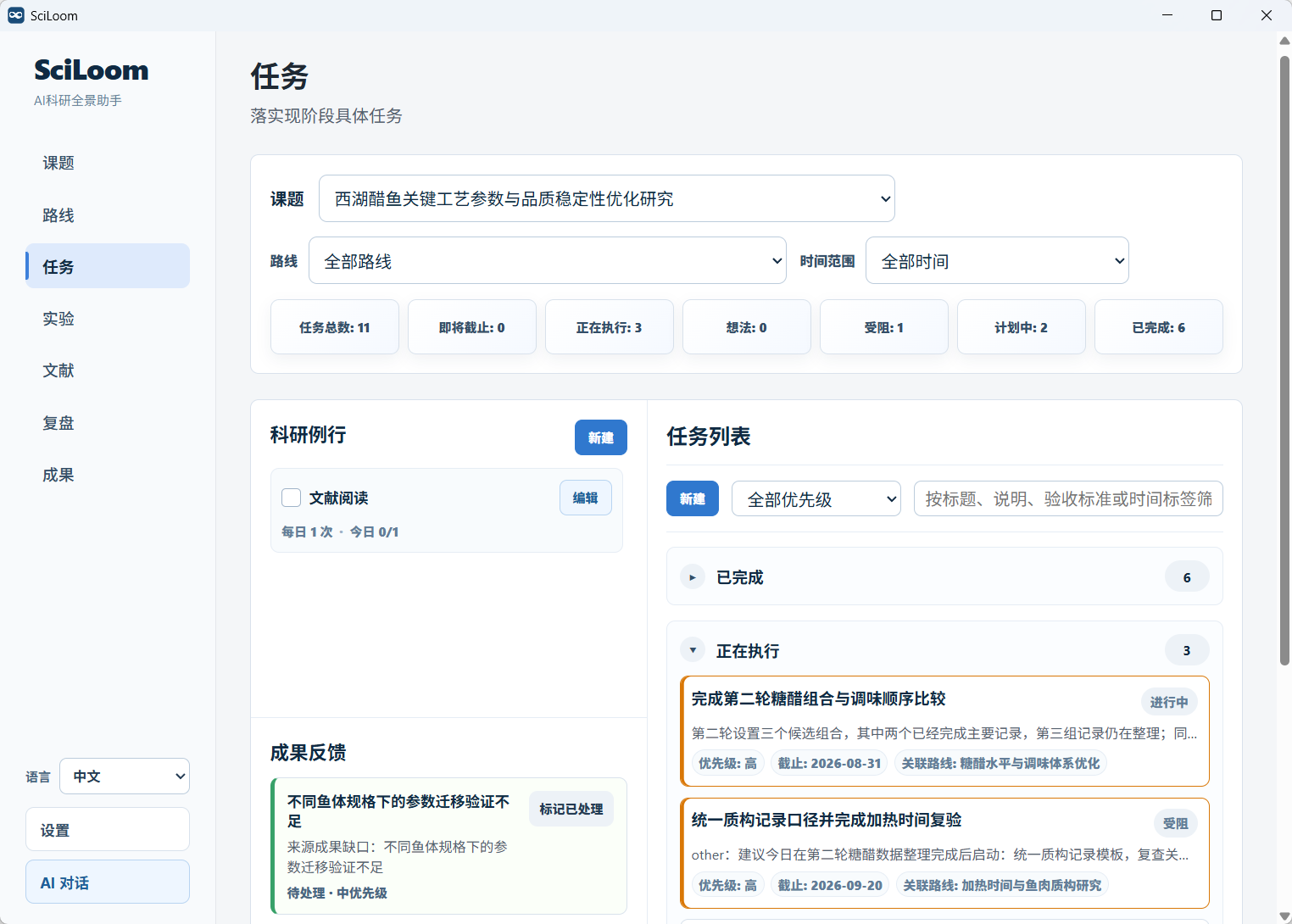Screen dimensions: 1292x924
Task: Go to 成果 in the sidebar
Action: click(108, 474)
